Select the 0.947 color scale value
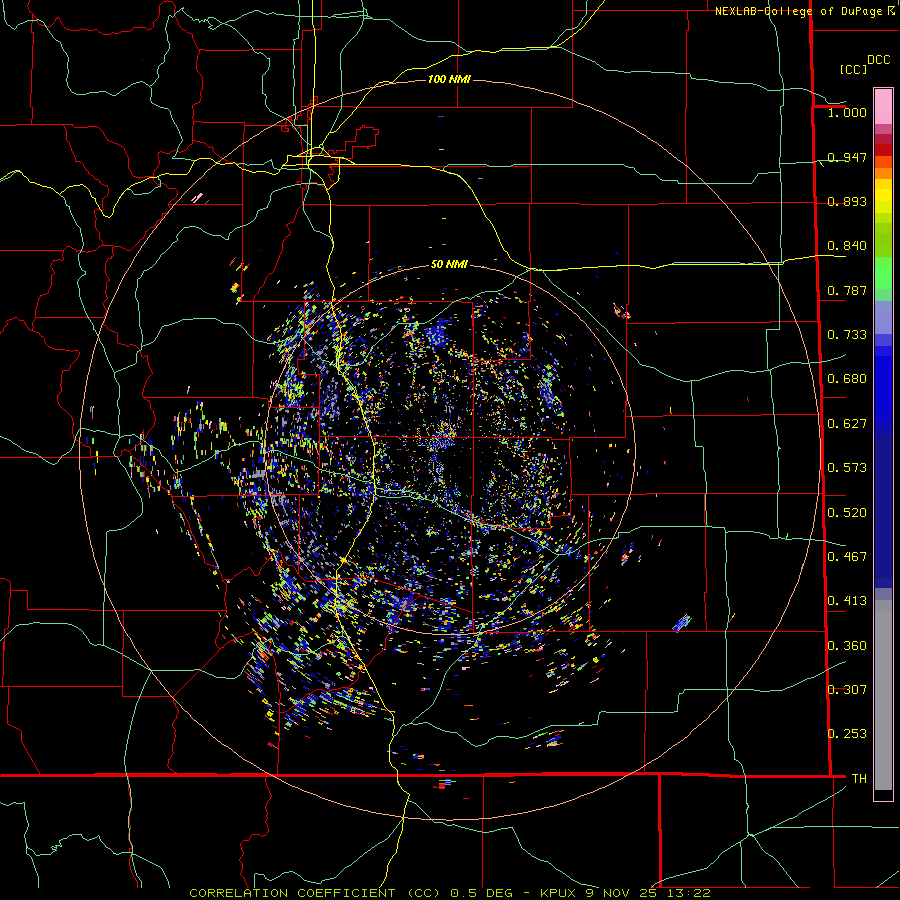 [847, 157]
